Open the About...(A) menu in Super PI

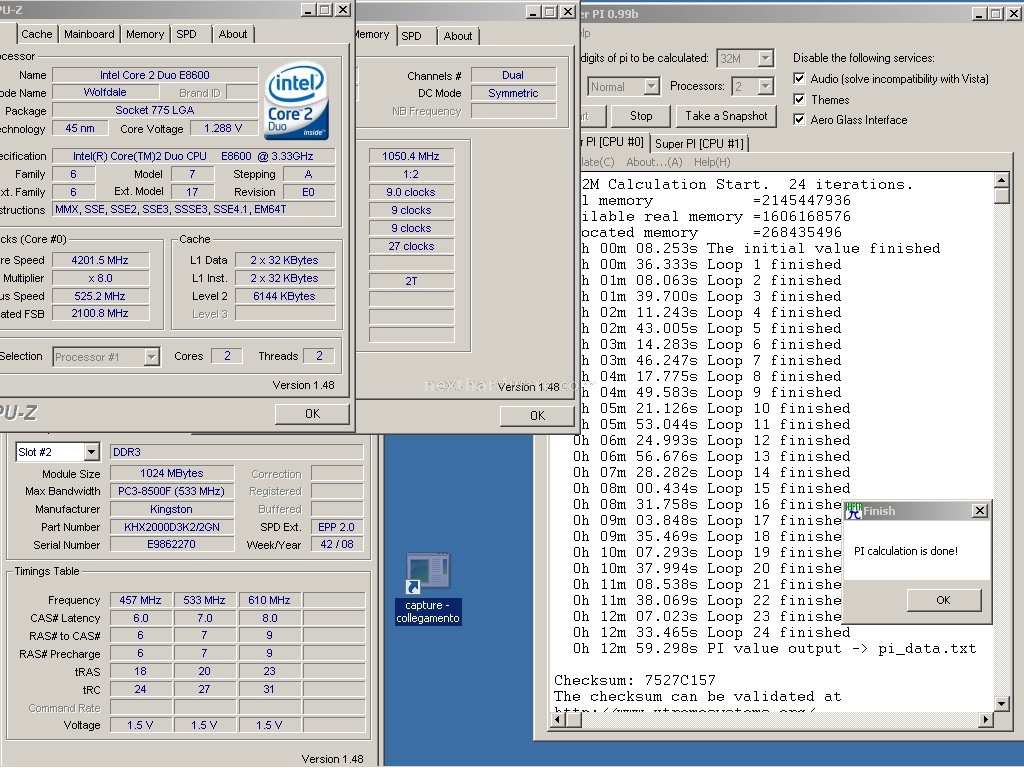(x=654, y=162)
